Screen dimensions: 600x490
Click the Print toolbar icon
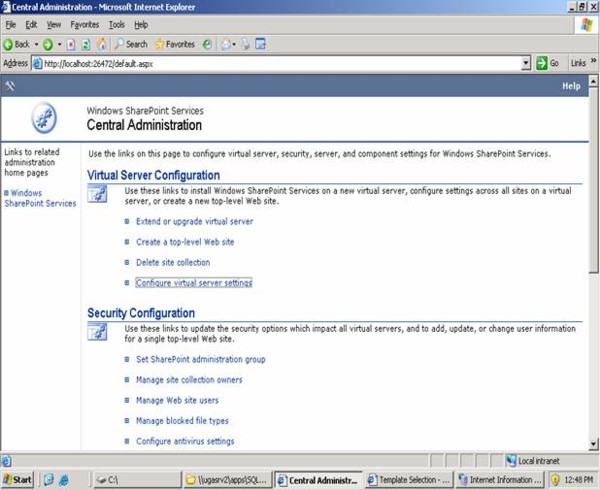246,44
